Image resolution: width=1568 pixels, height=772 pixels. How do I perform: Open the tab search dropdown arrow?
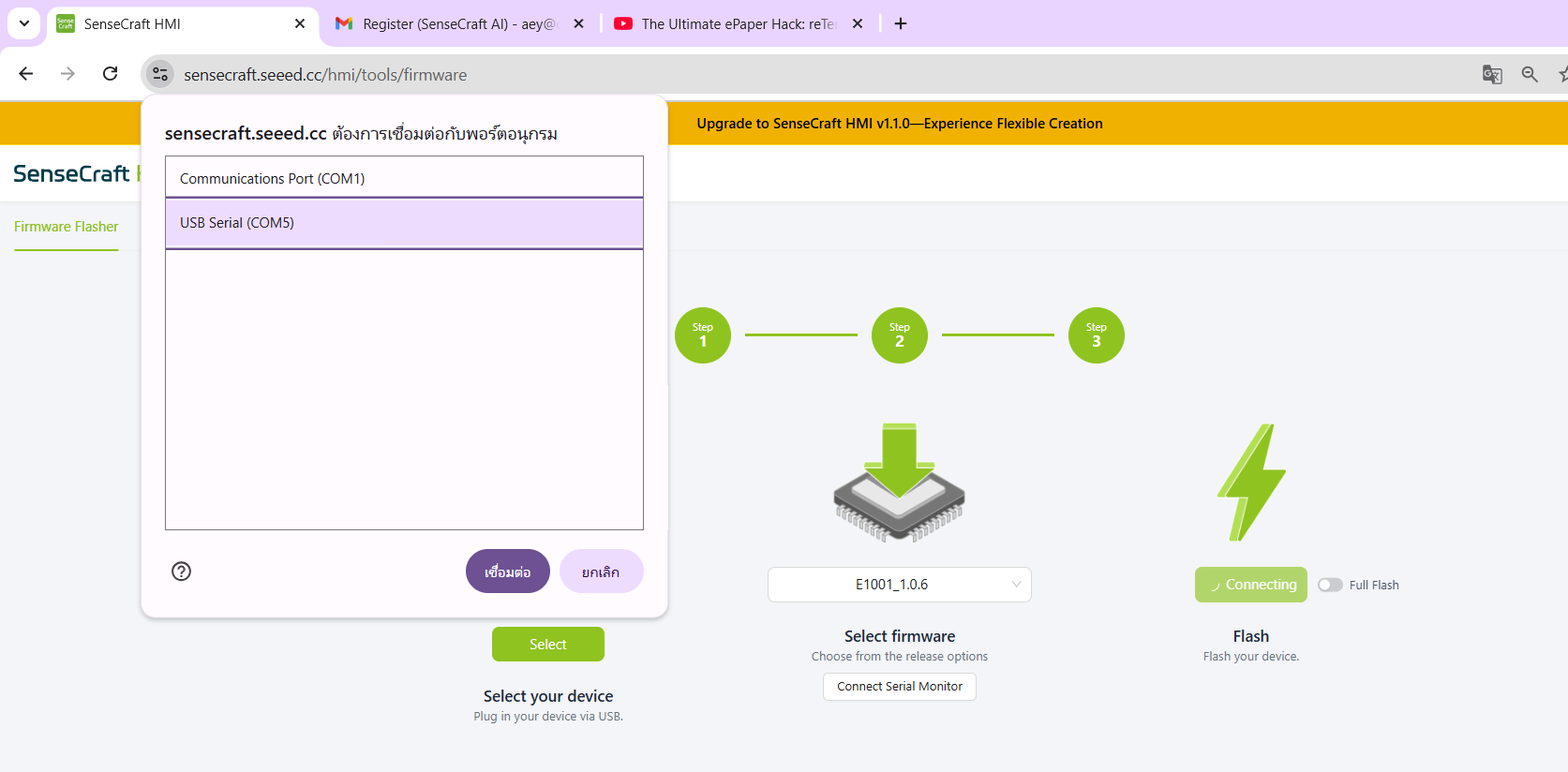point(24,24)
